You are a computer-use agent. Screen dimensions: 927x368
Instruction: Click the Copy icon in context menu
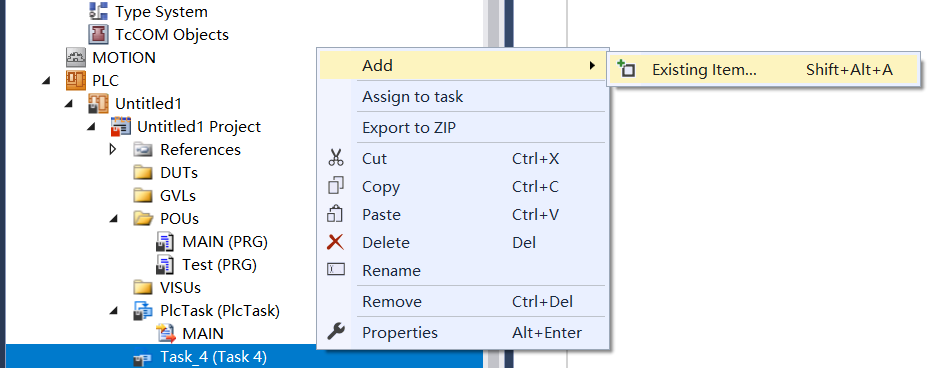point(336,186)
